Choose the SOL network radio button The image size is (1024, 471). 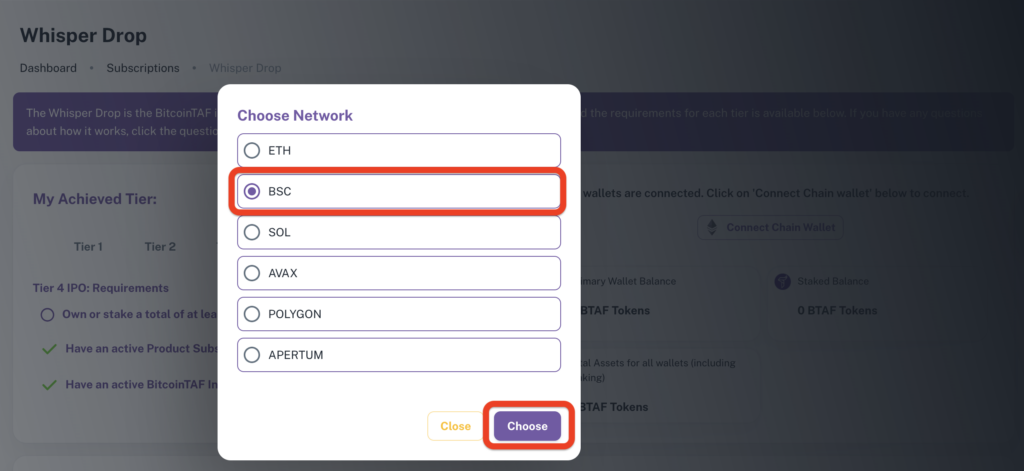click(x=251, y=233)
